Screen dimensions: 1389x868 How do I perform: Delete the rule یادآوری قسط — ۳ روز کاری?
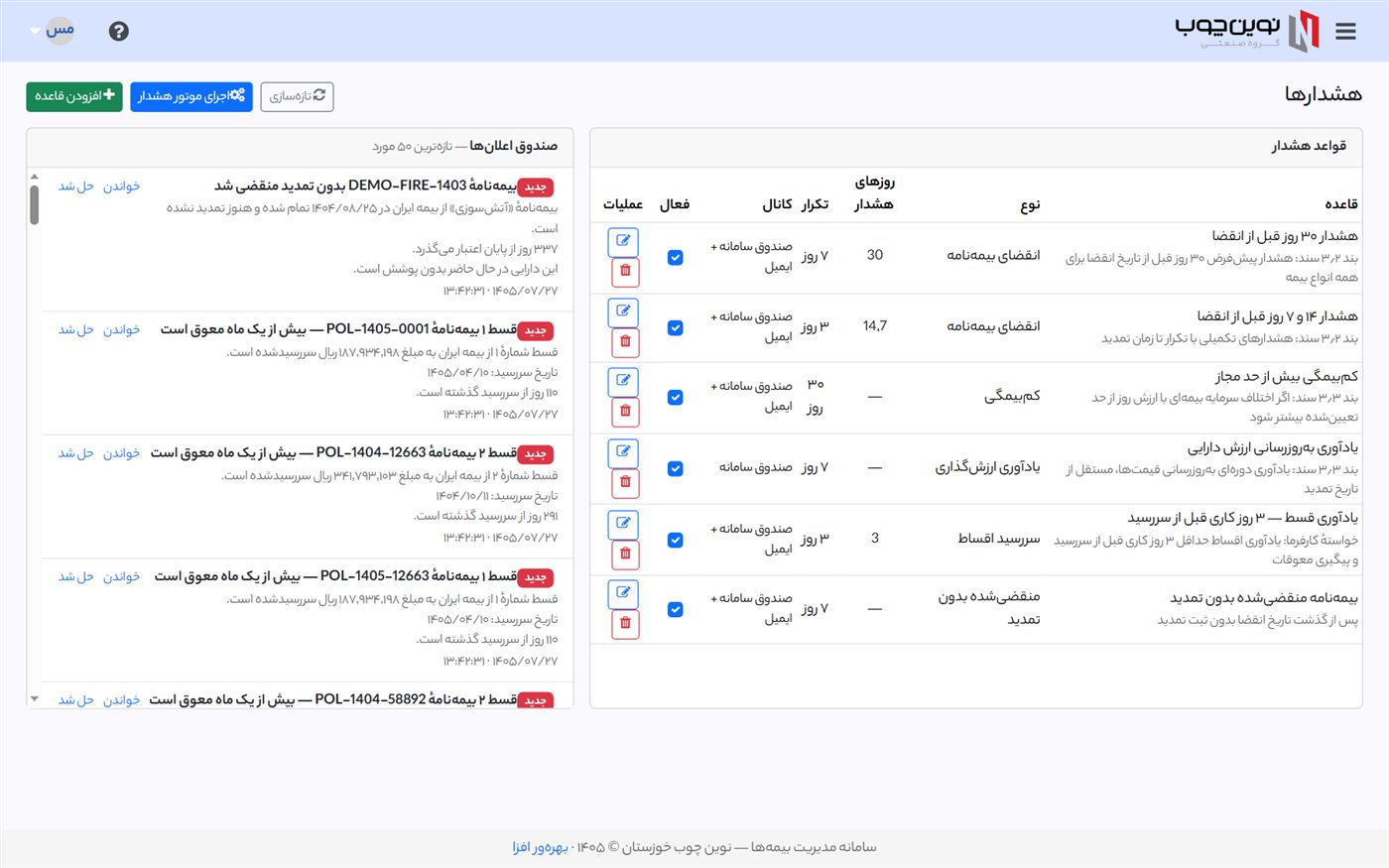[625, 554]
